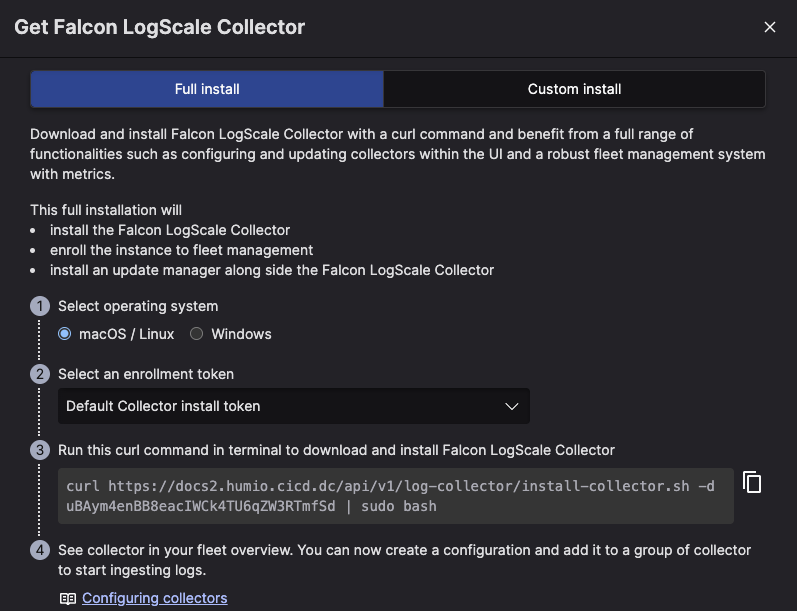
Task: Switch to the Custom install tab
Action: coord(574,89)
